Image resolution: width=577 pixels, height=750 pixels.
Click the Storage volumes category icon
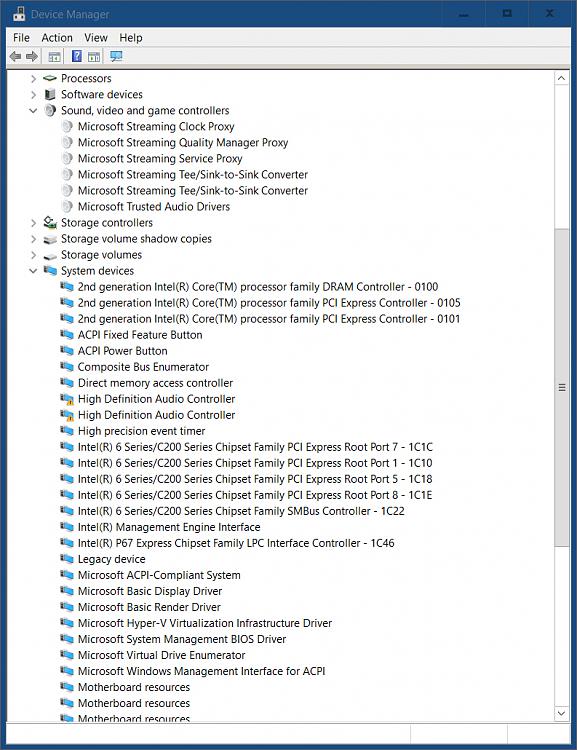click(50, 255)
